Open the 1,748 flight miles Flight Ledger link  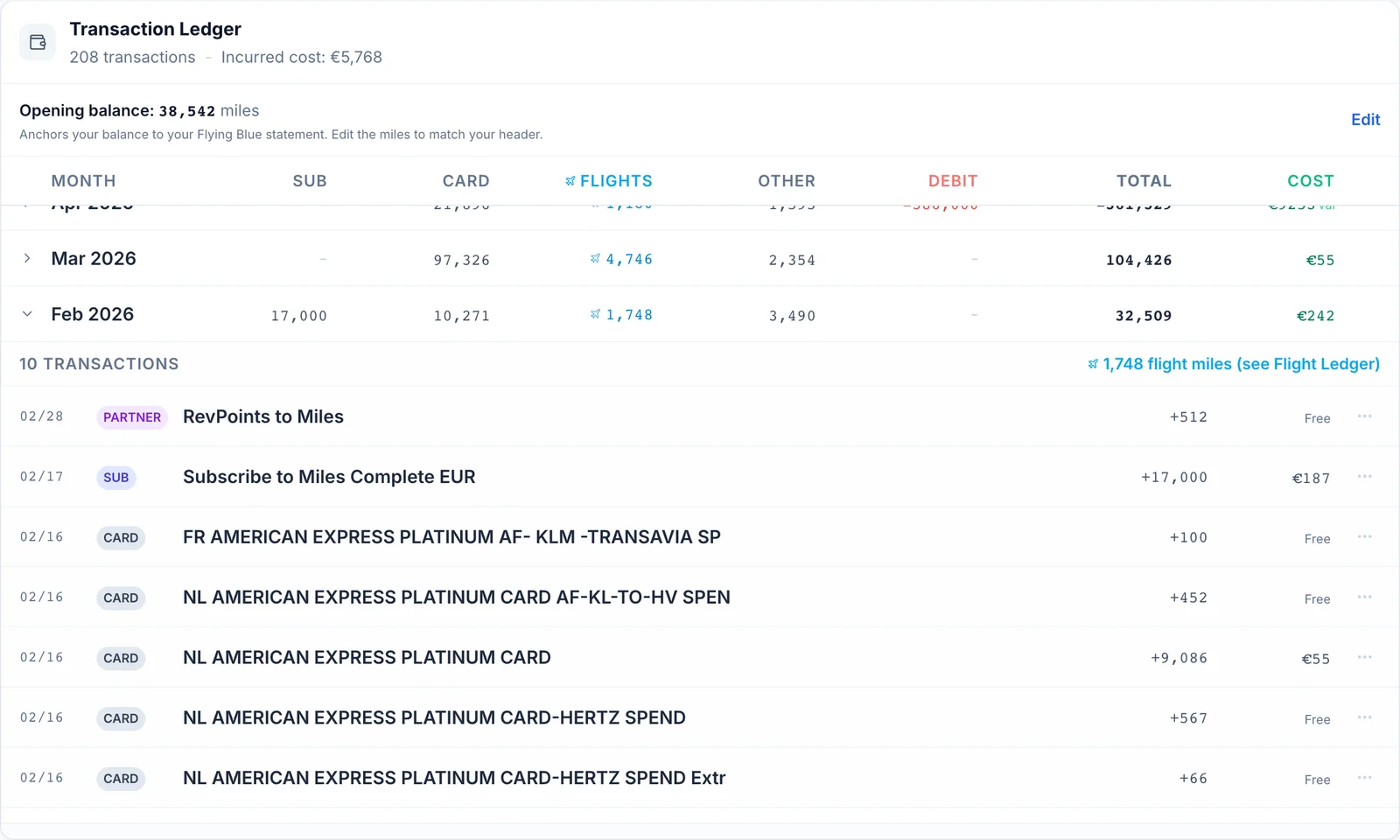coord(1234,364)
